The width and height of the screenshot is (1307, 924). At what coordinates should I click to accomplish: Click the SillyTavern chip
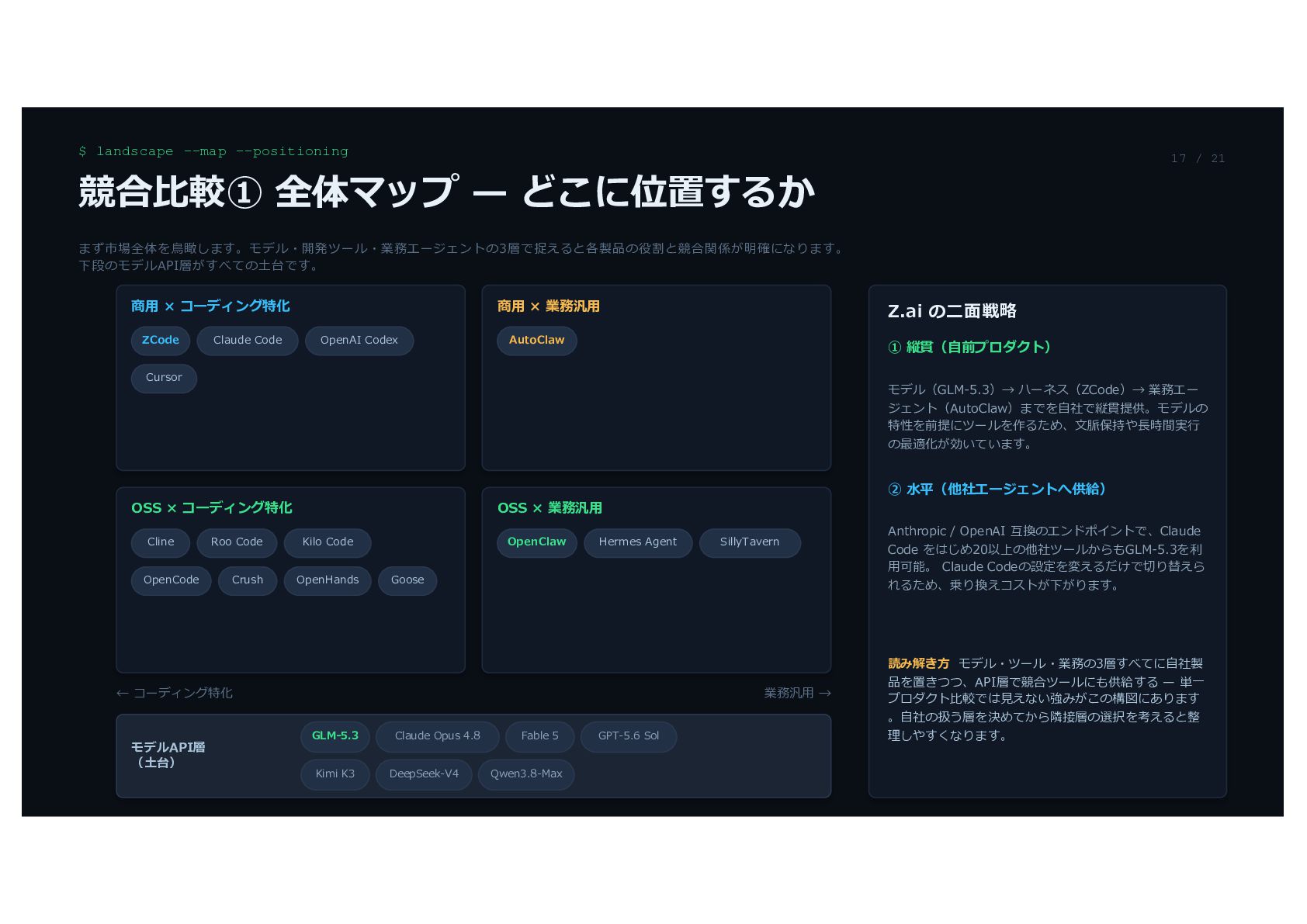750,542
